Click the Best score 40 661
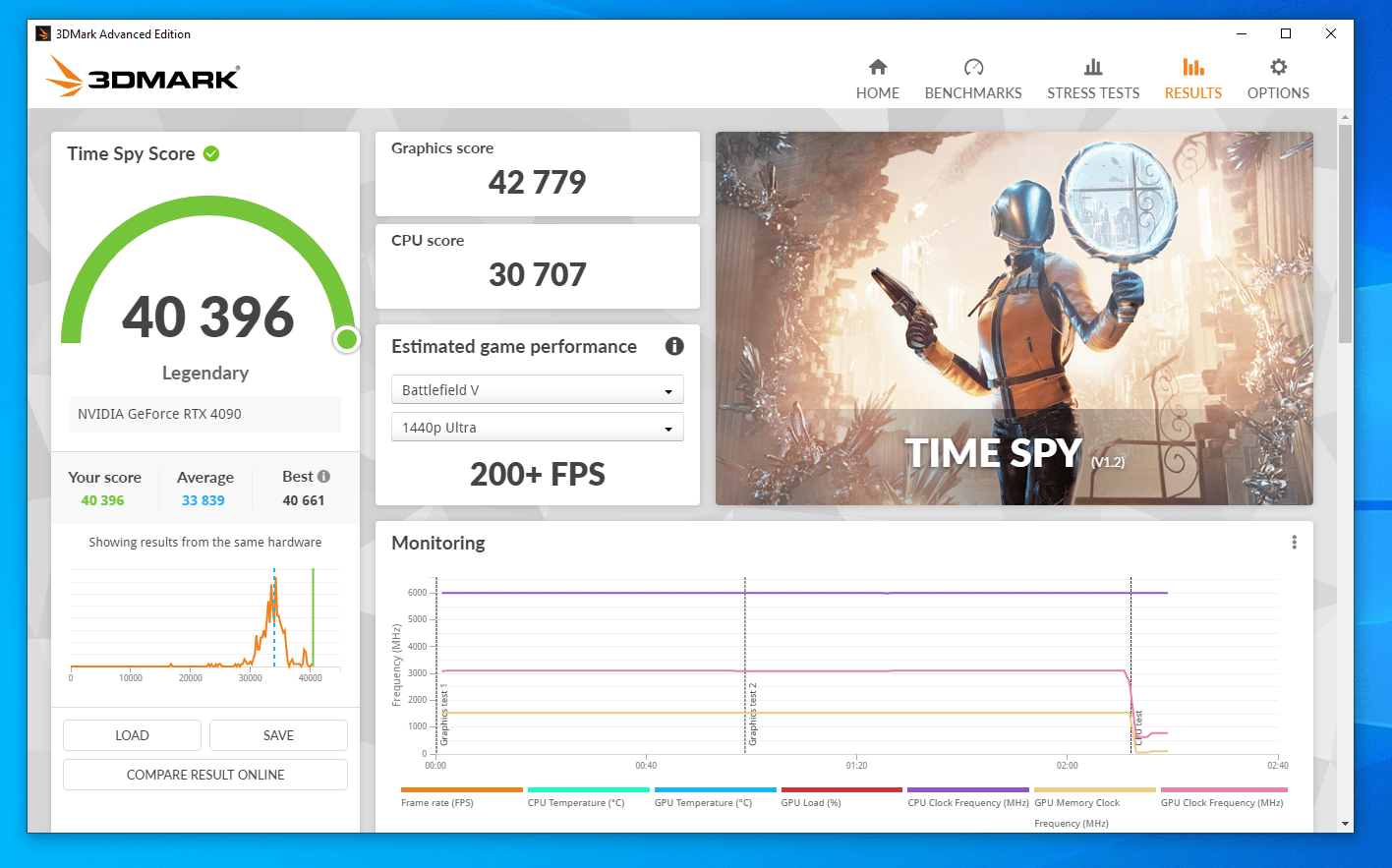Image resolution: width=1392 pixels, height=868 pixels. point(304,500)
